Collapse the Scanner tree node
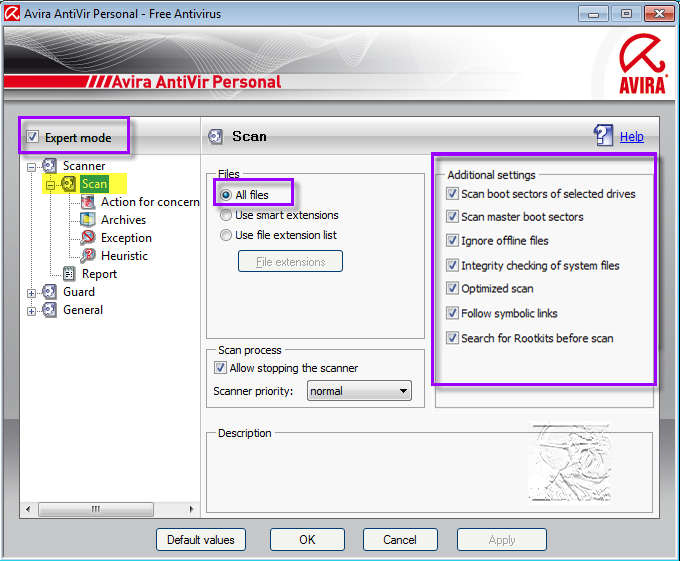Viewport: 680px width, 561px height. click(32, 166)
